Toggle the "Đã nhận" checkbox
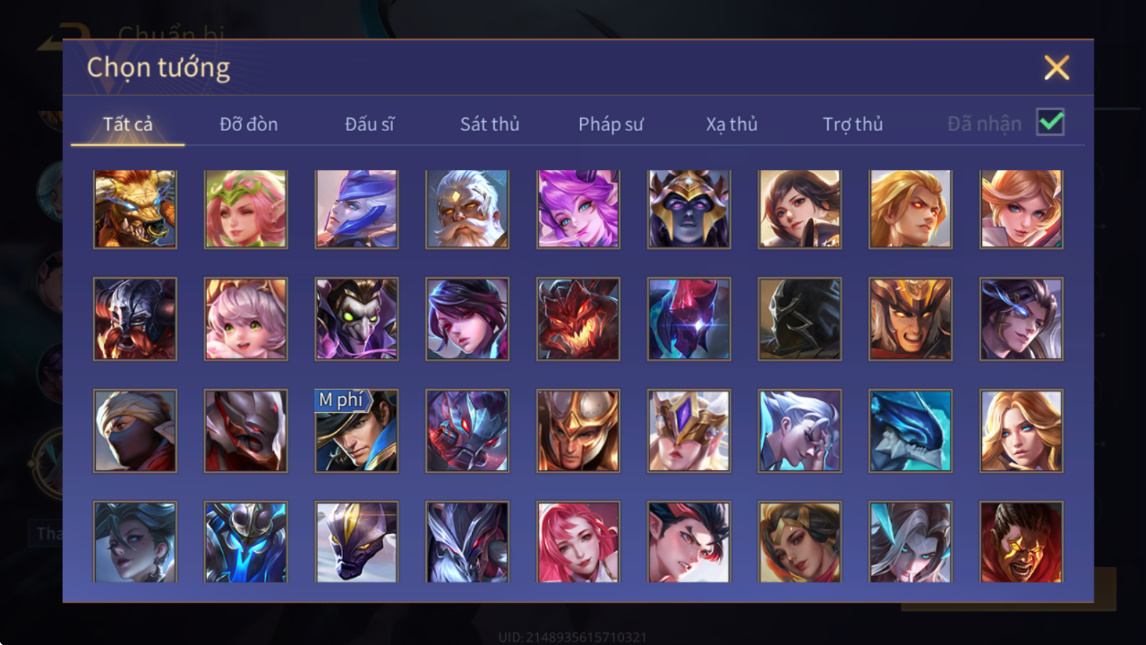 pos(1050,122)
